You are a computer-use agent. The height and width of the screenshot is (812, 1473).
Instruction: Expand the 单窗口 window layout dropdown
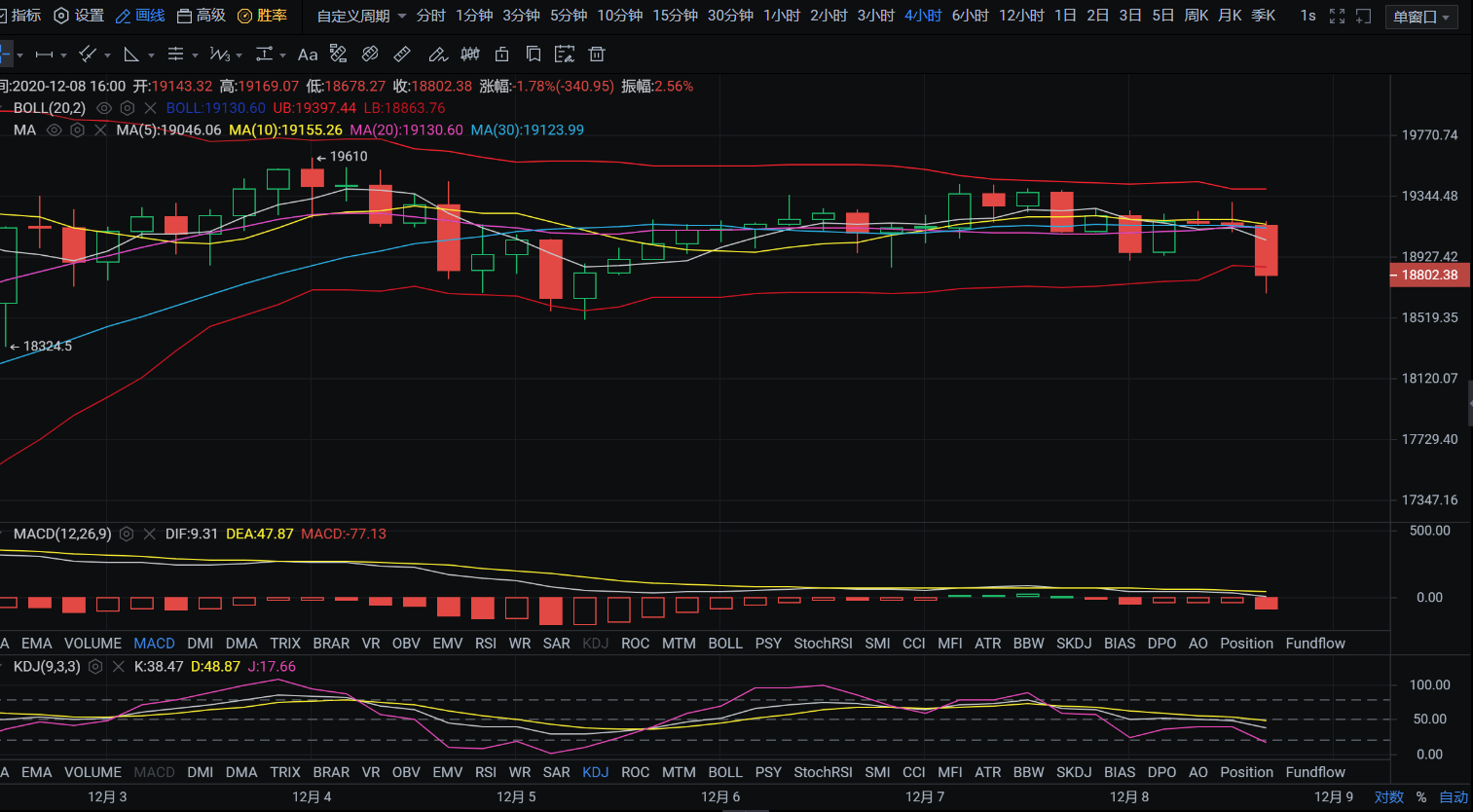tap(1420, 17)
